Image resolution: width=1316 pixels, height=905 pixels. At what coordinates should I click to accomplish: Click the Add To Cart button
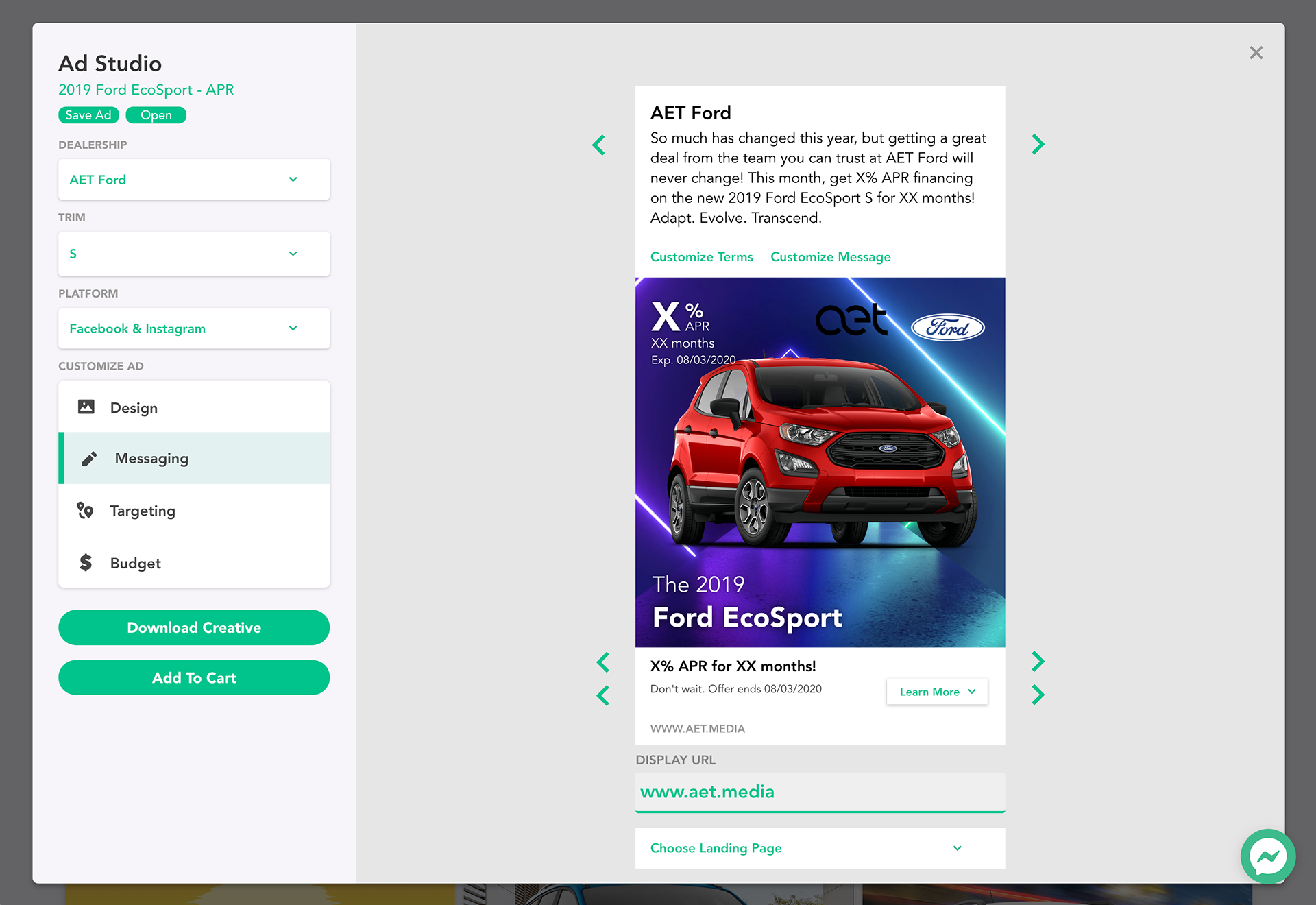(x=194, y=677)
